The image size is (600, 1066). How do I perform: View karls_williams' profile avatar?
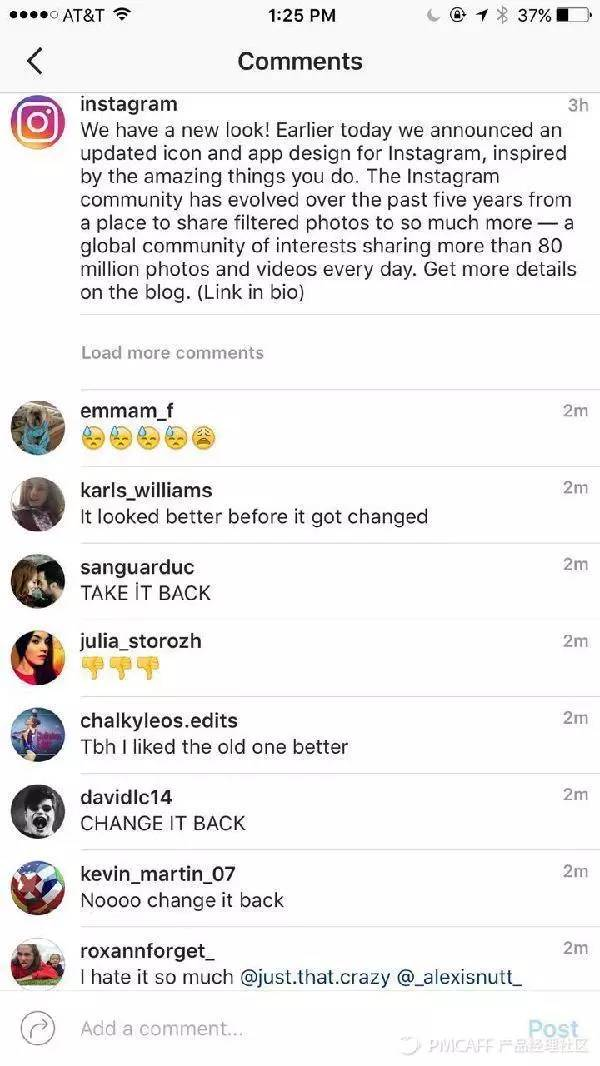coord(38,504)
